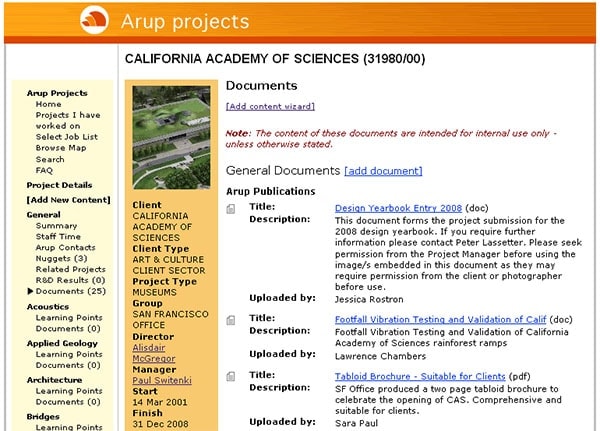Open the FAQ sidebar link

pyautogui.click(x=44, y=170)
